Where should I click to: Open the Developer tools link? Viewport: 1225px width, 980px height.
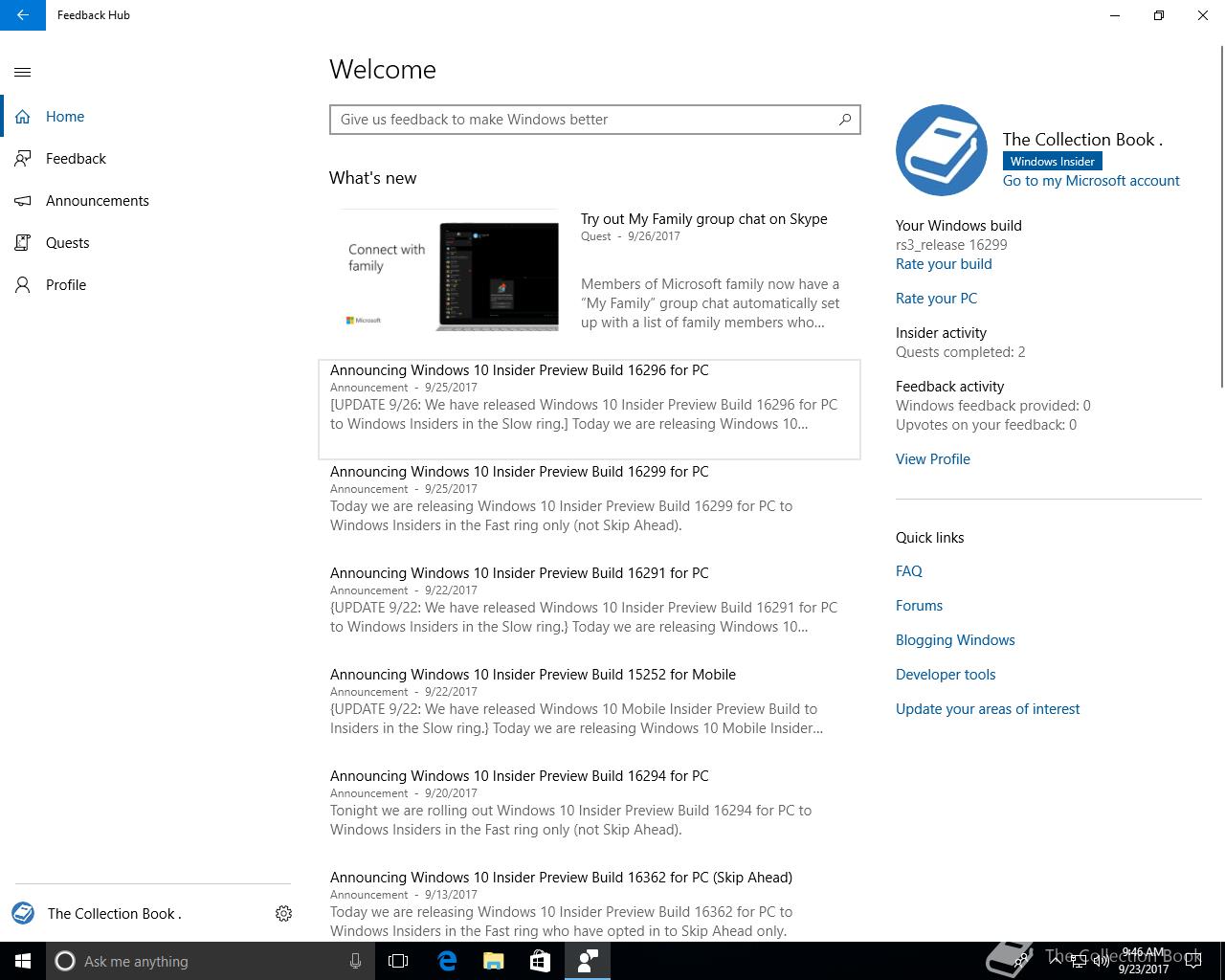coord(946,675)
